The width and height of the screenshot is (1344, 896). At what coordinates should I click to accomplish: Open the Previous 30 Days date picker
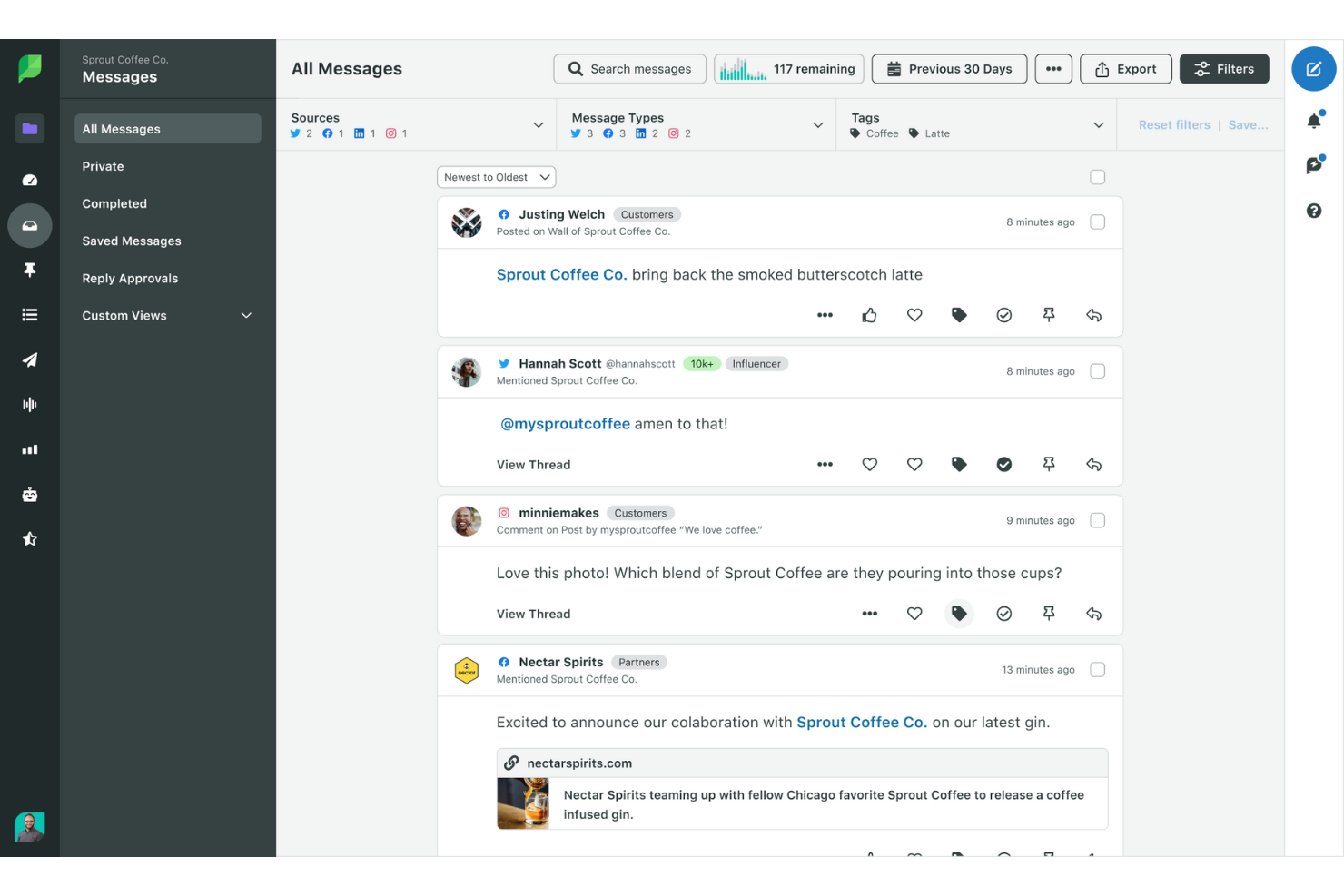949,69
